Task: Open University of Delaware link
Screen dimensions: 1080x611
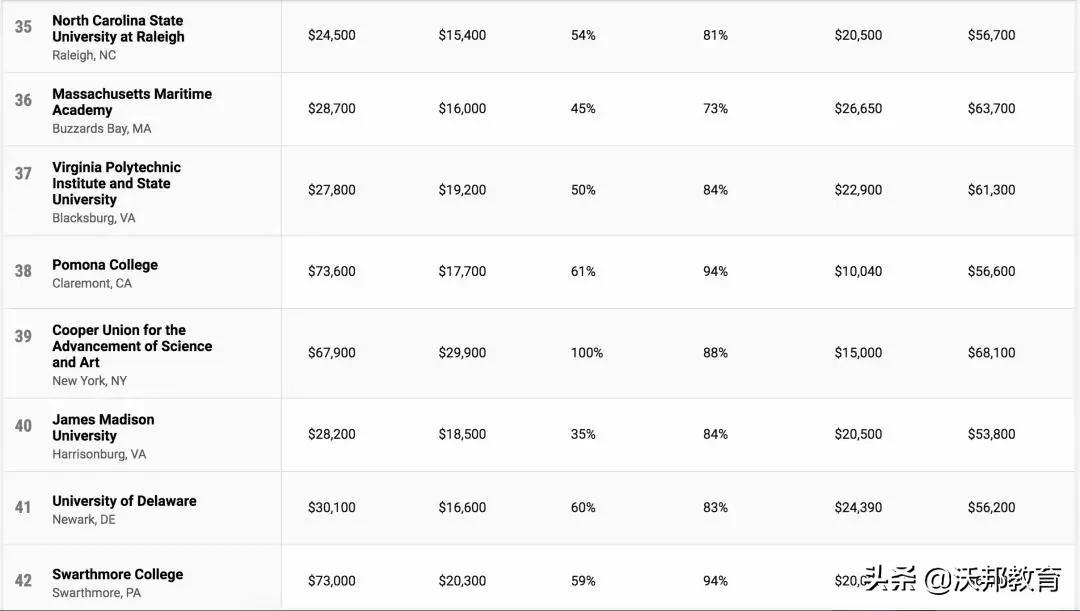Action: point(124,501)
